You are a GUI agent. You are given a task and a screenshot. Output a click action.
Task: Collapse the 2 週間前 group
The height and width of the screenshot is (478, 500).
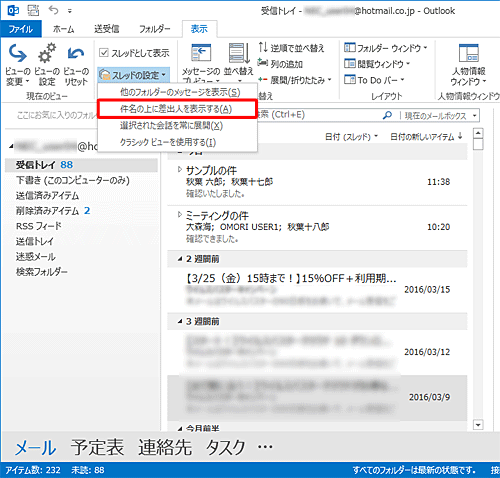180,259
